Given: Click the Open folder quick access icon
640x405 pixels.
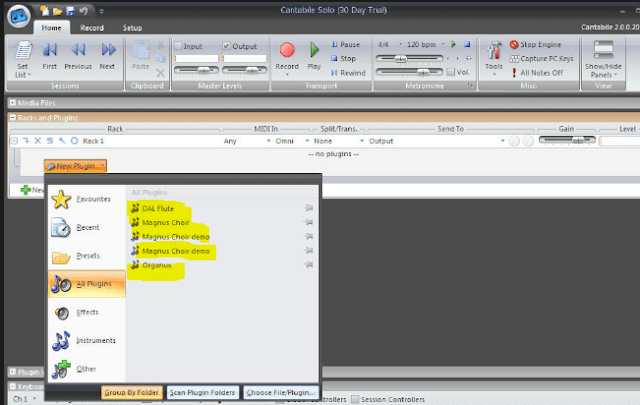Looking at the screenshot, I should (58, 11).
